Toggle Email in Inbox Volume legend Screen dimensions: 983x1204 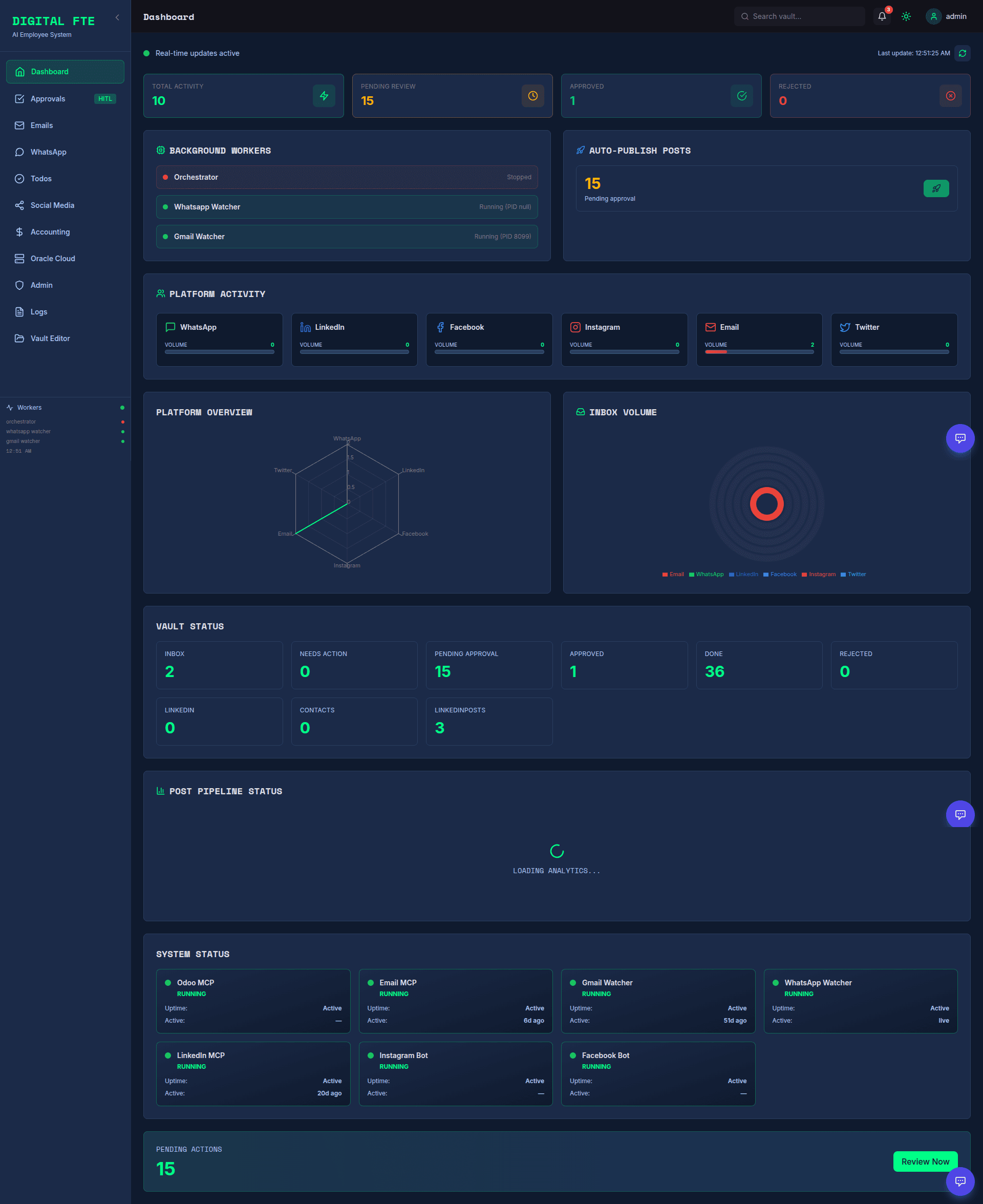click(673, 574)
